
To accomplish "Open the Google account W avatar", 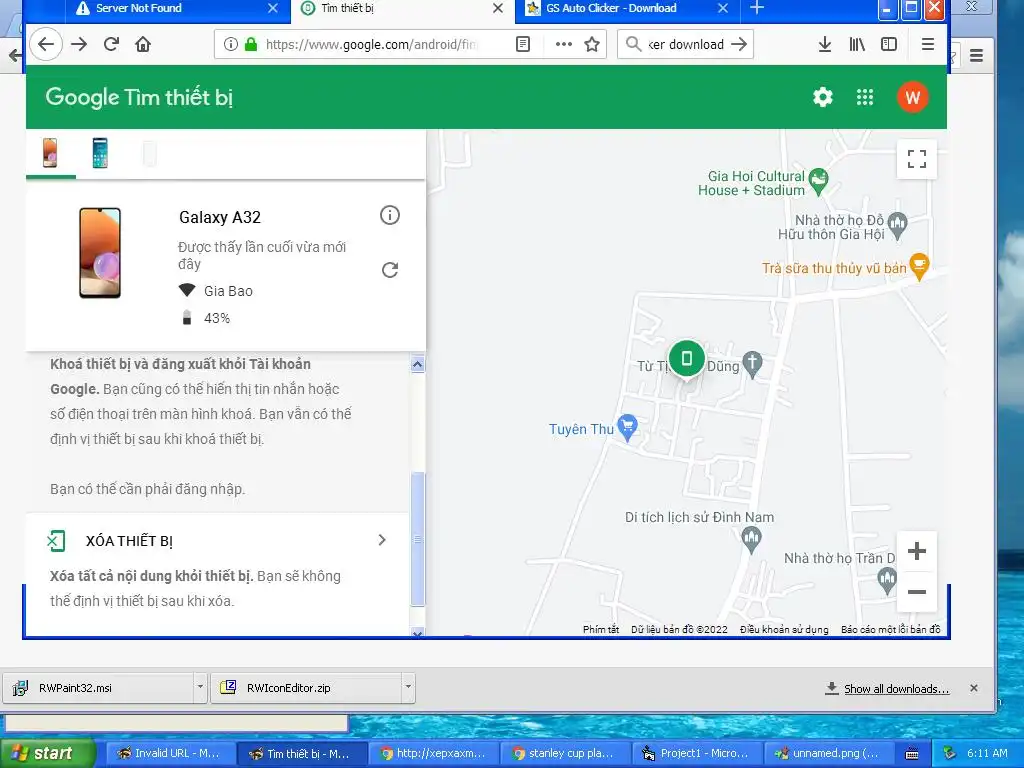I will [x=912, y=97].
